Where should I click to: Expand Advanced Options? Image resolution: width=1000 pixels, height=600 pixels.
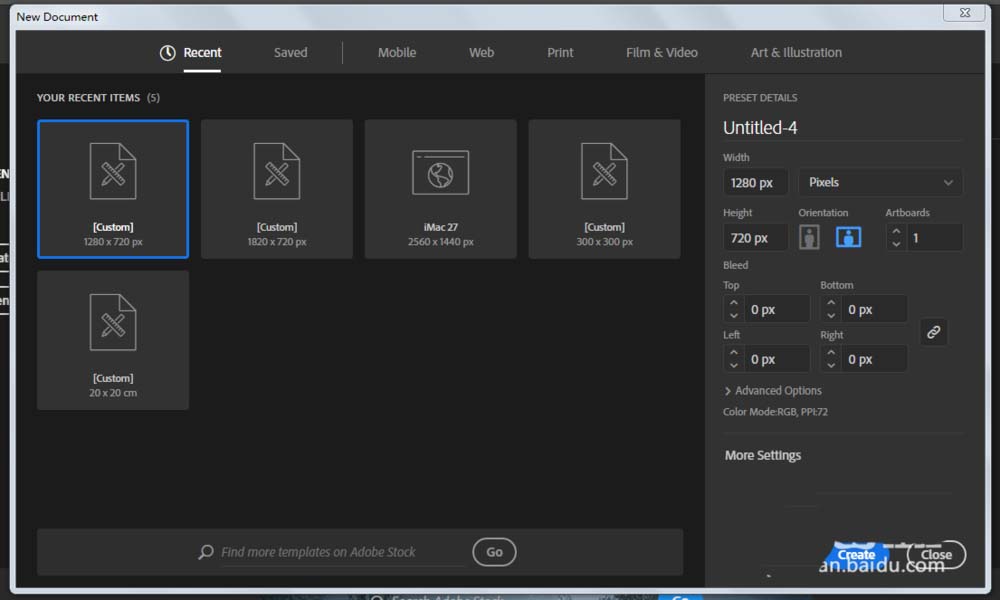click(772, 390)
